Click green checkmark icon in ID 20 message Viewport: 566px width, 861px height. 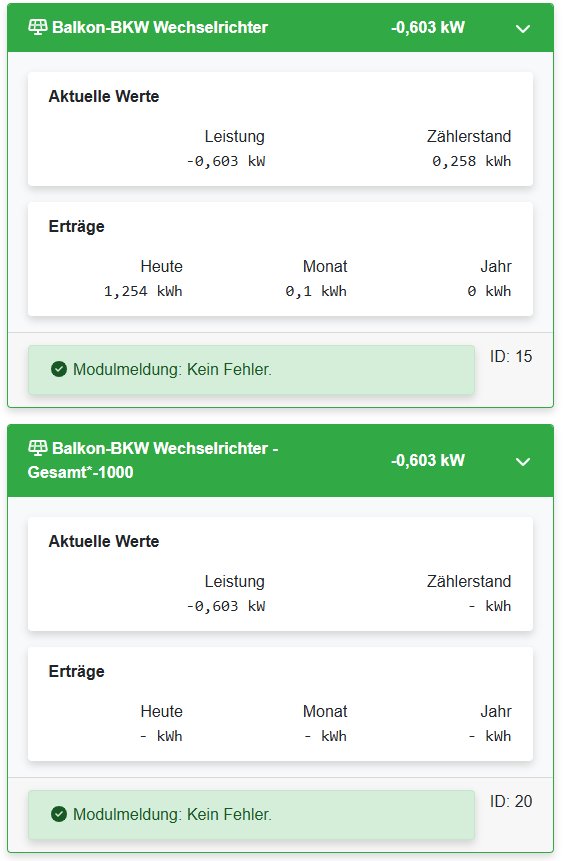pos(59,814)
